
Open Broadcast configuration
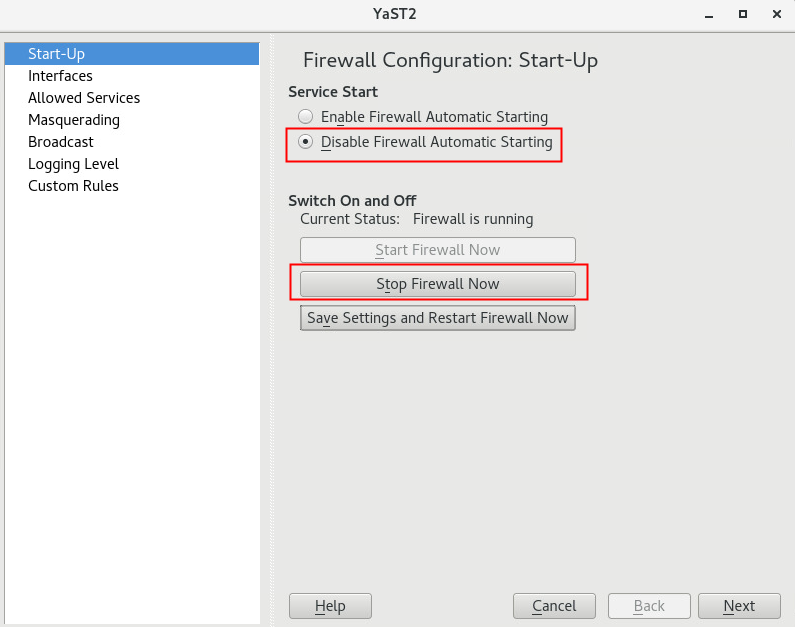(x=61, y=142)
